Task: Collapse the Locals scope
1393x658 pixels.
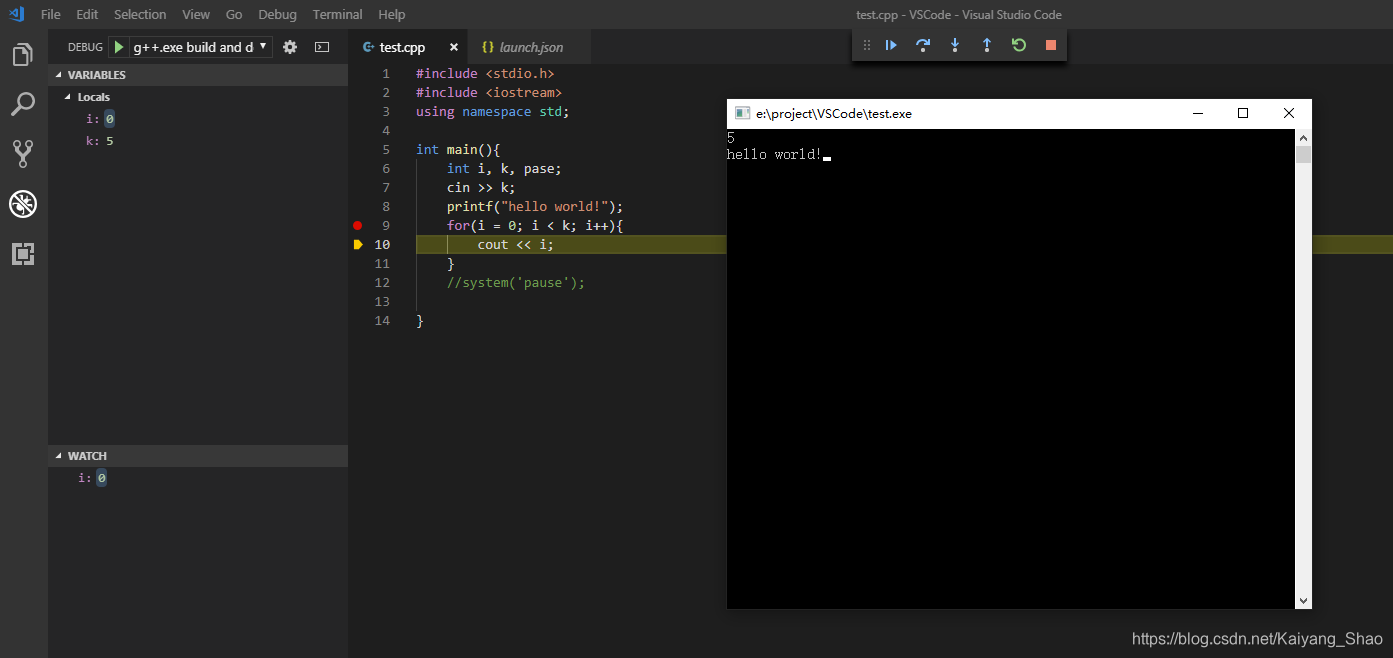Action: (68, 97)
